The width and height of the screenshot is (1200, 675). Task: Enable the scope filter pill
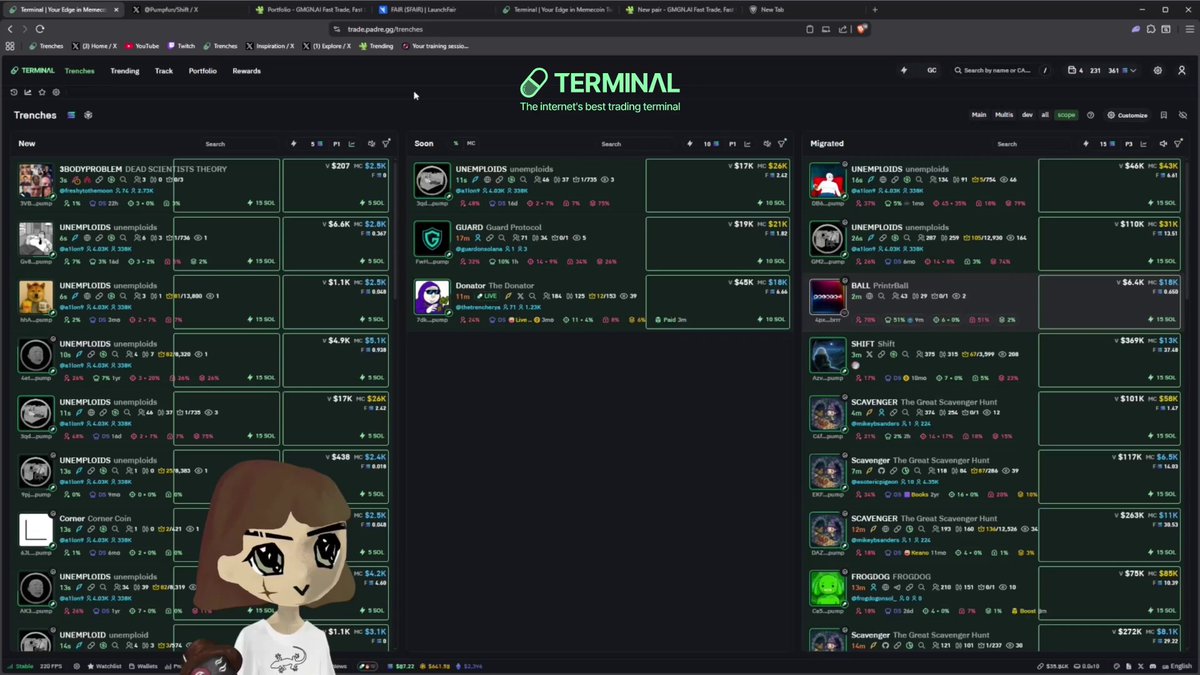pyautogui.click(x=1066, y=115)
